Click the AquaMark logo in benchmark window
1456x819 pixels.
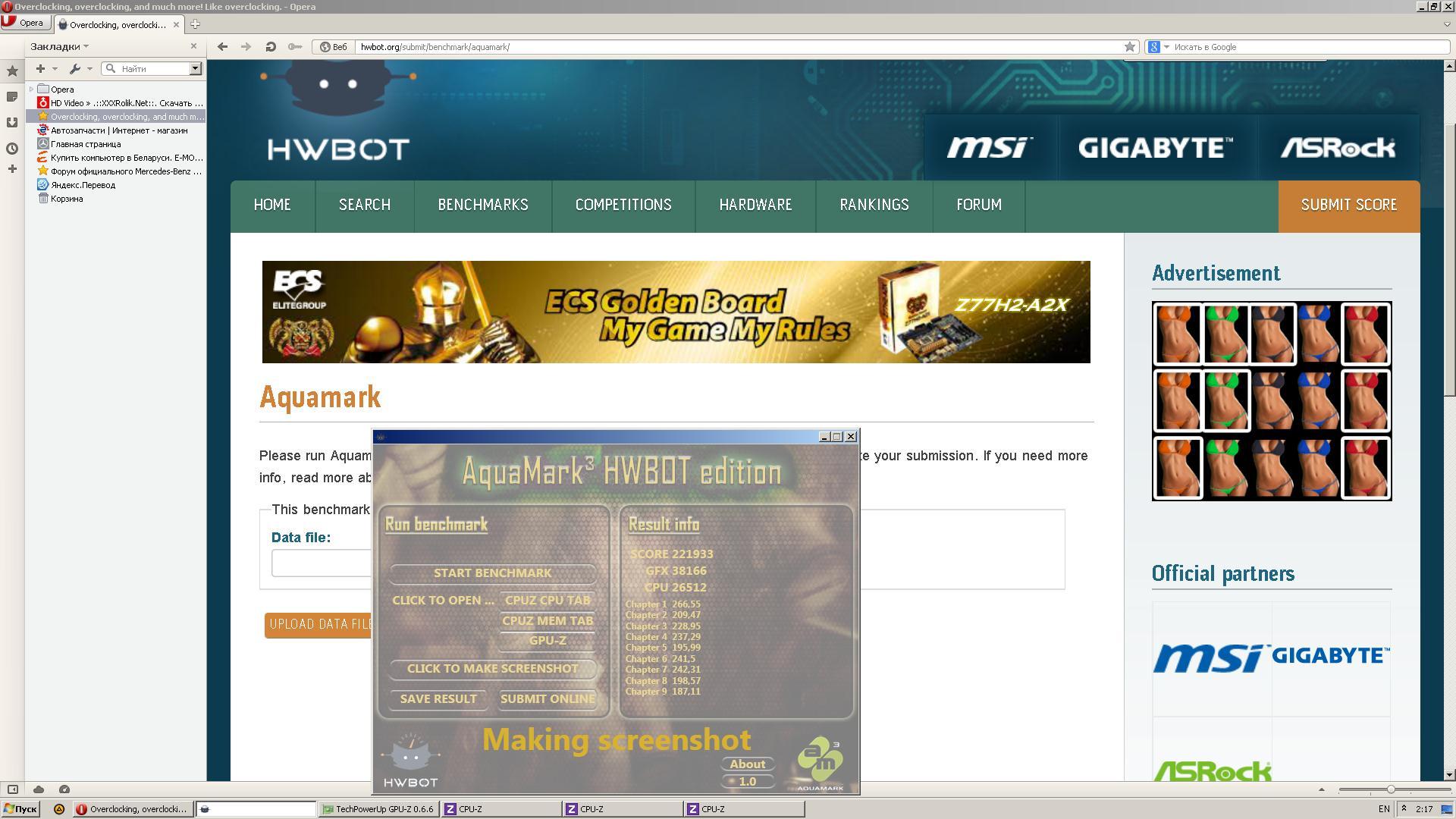[x=820, y=763]
